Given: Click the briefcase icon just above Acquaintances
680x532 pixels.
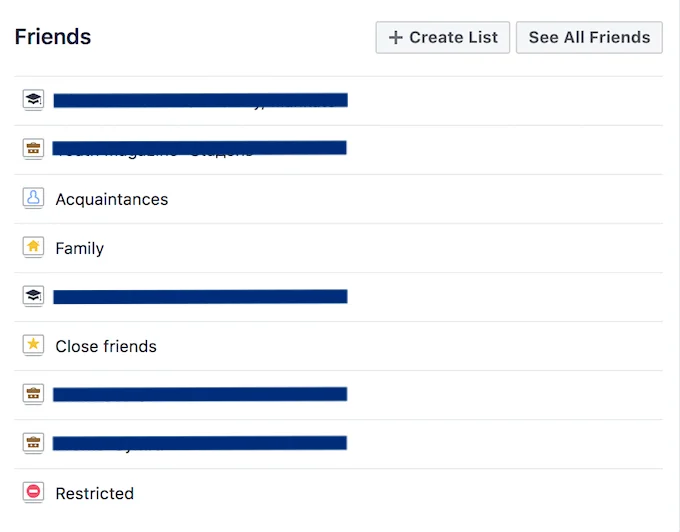Looking at the screenshot, I should coord(33,148).
